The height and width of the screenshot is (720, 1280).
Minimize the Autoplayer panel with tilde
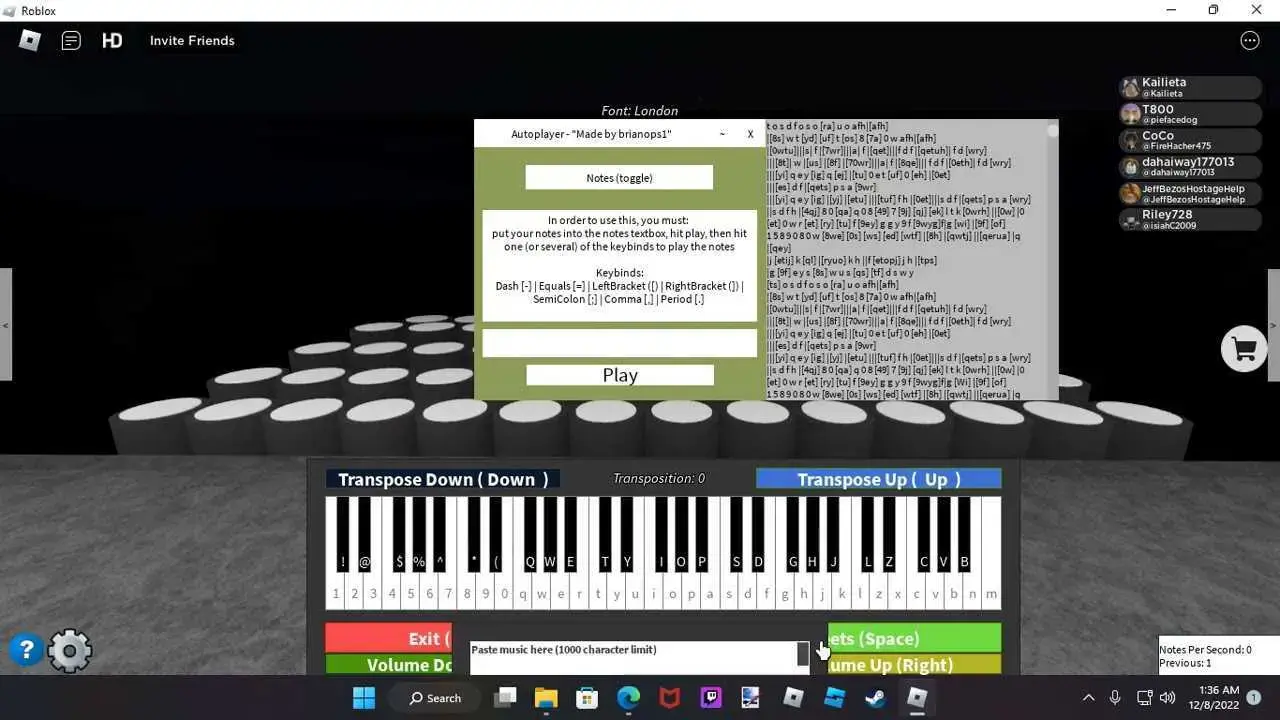tap(723, 134)
